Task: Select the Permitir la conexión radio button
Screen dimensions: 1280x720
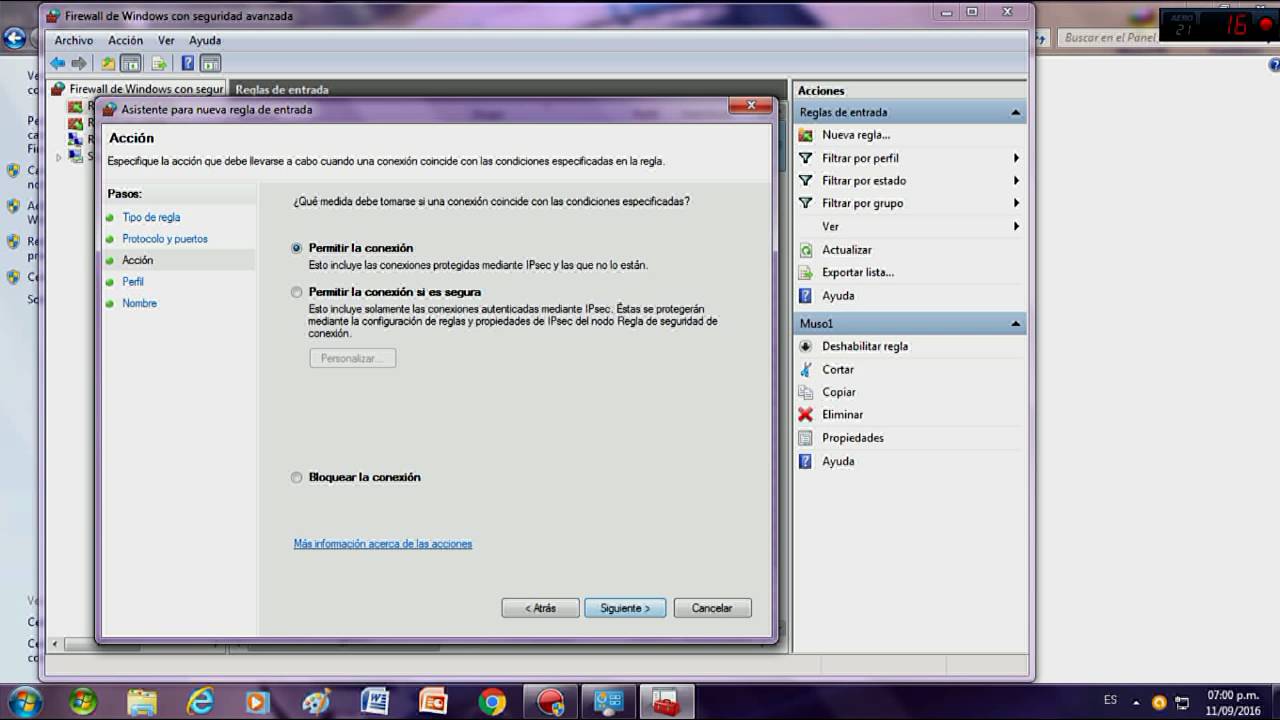Action: click(x=296, y=248)
